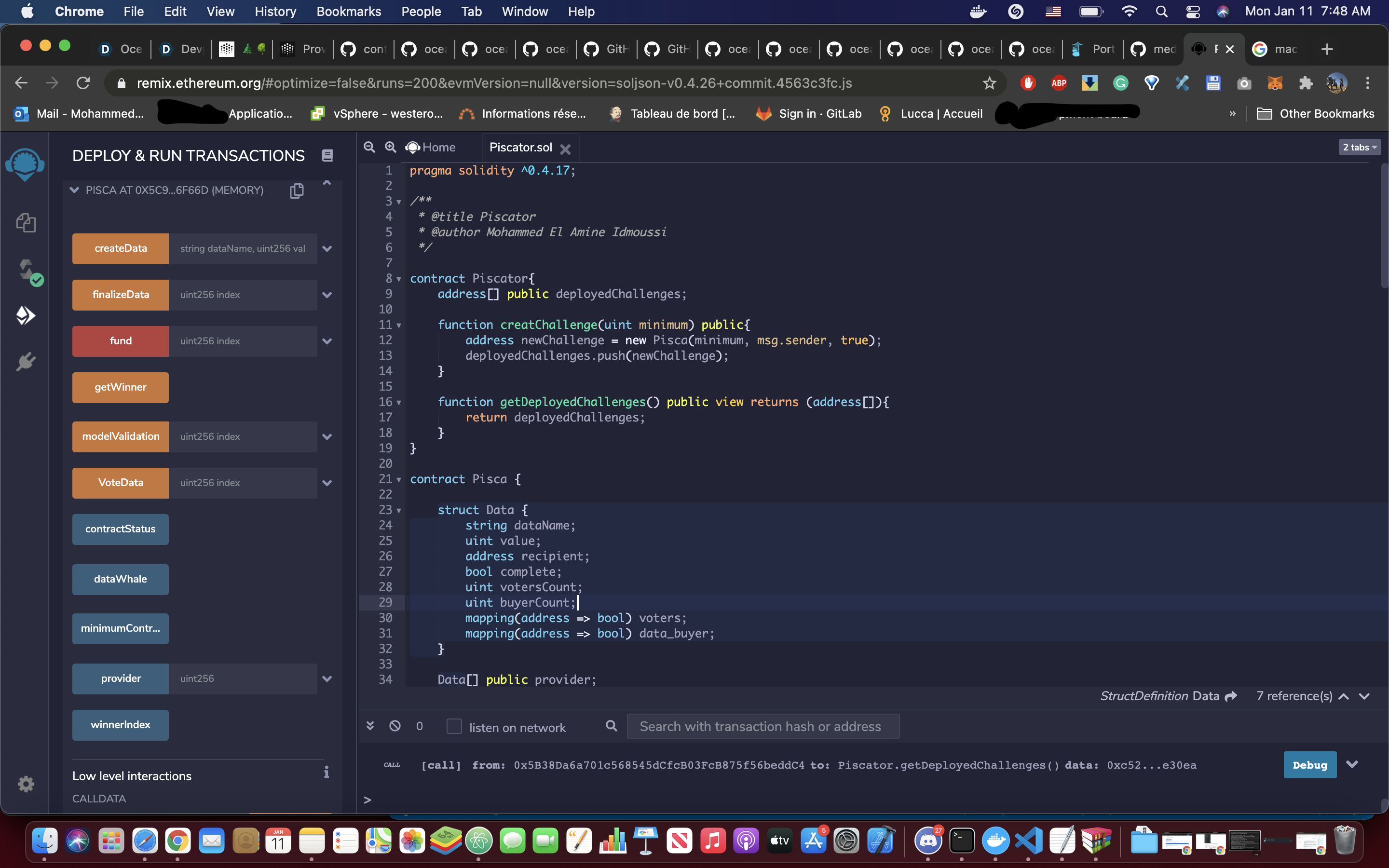Open Chrome Bookmarks menu

coord(348,12)
